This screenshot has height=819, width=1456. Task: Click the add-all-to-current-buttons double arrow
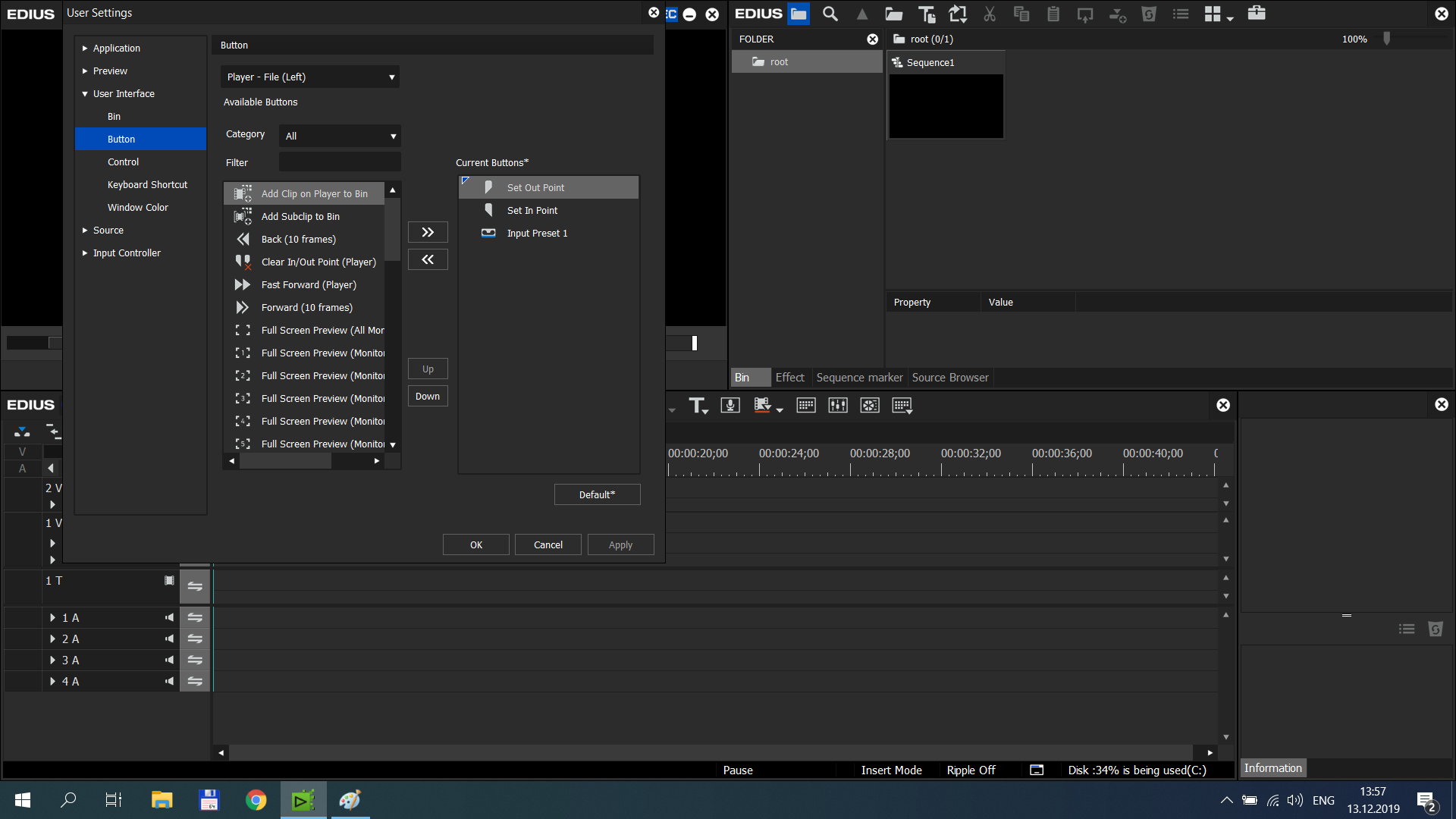428,232
